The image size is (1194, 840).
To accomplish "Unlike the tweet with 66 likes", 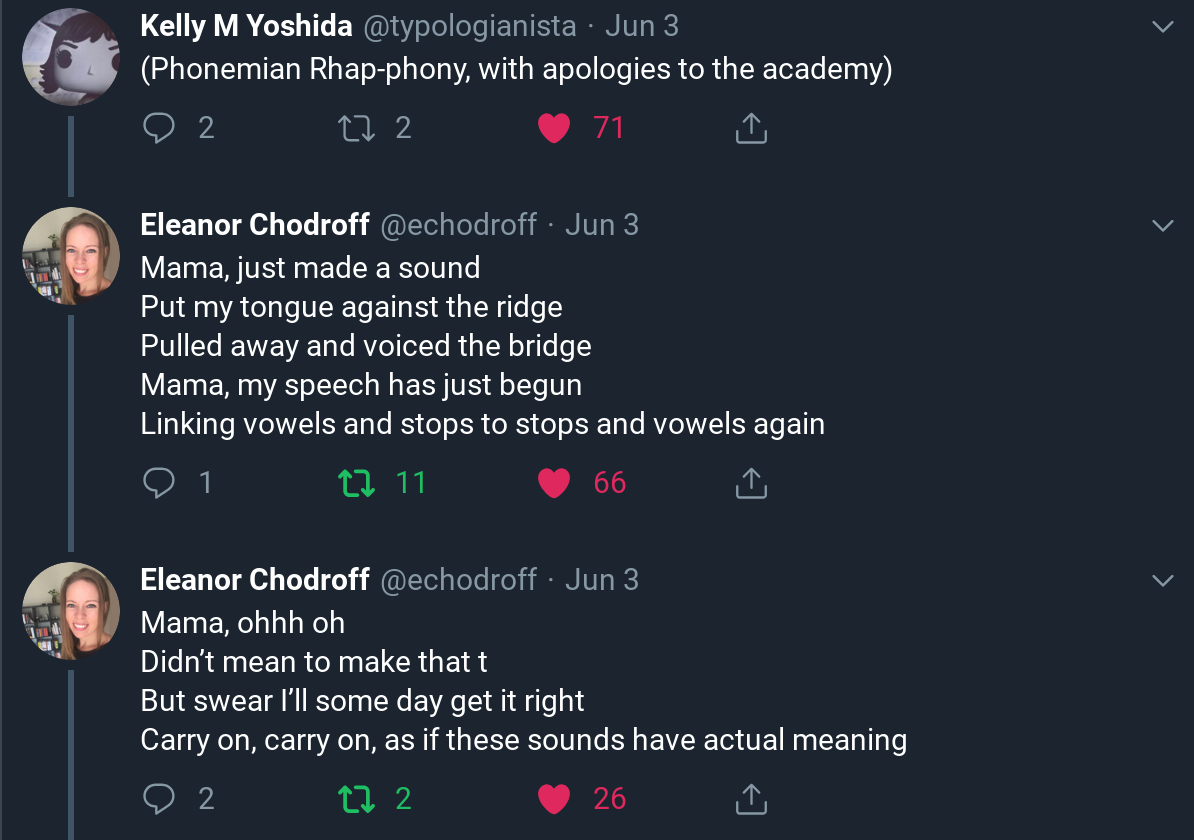I will pos(554,483).
